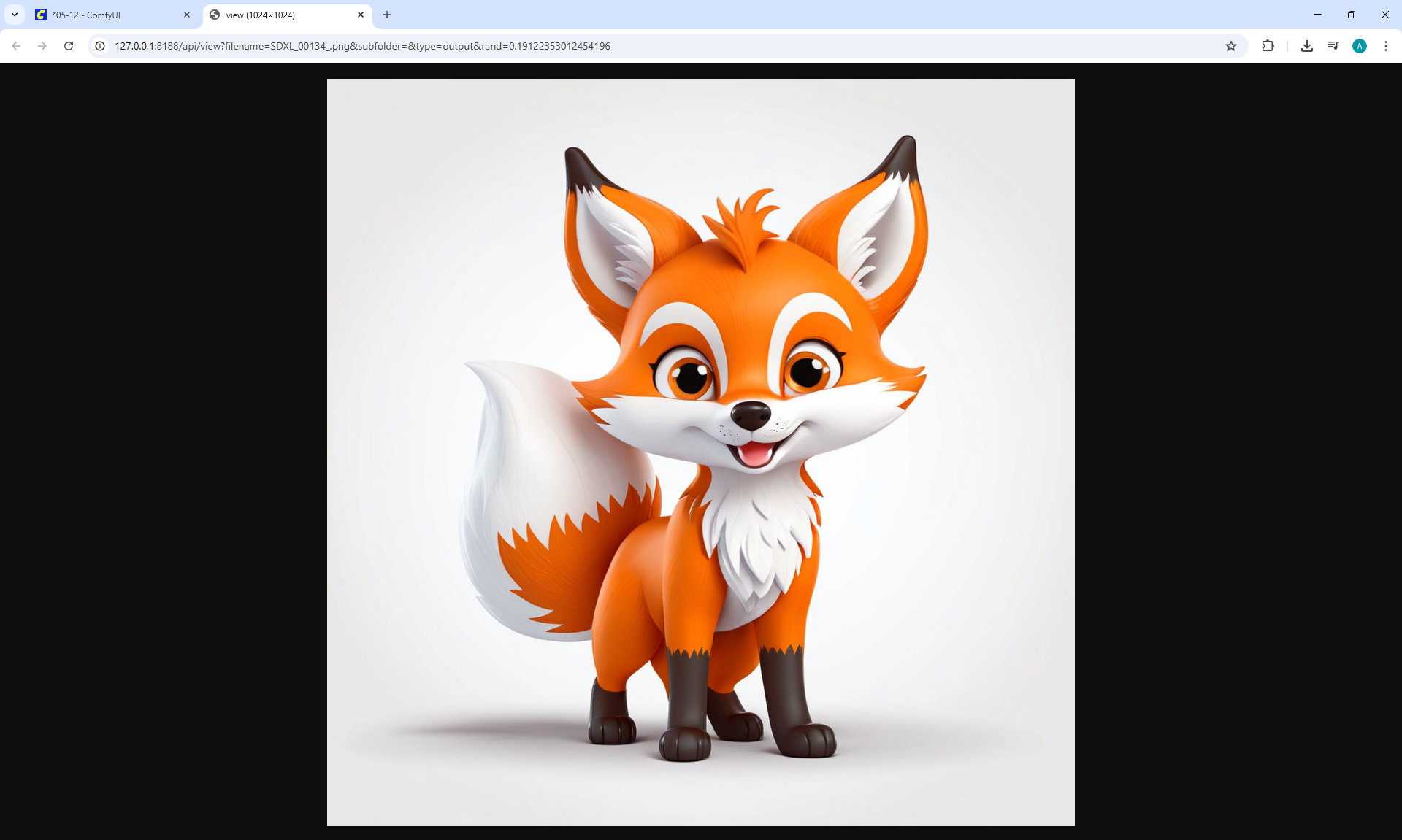The width and height of the screenshot is (1402, 840).
Task: Open Chrome three-dot menu
Action: [x=1386, y=46]
